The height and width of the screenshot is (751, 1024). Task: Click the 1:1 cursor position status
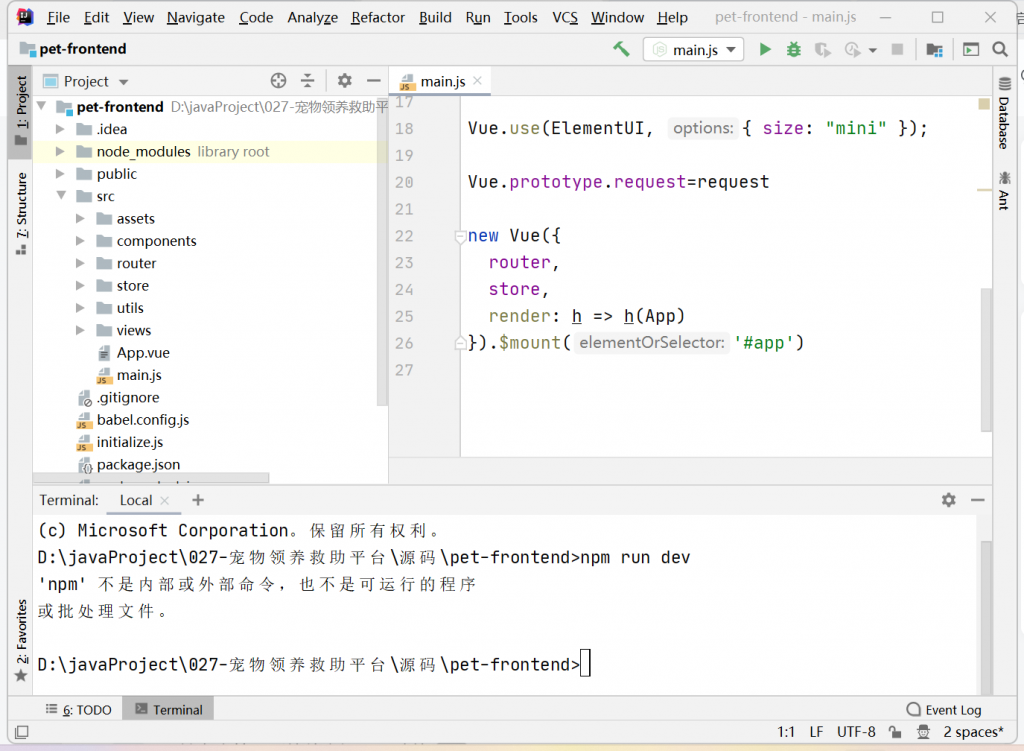coord(786,732)
